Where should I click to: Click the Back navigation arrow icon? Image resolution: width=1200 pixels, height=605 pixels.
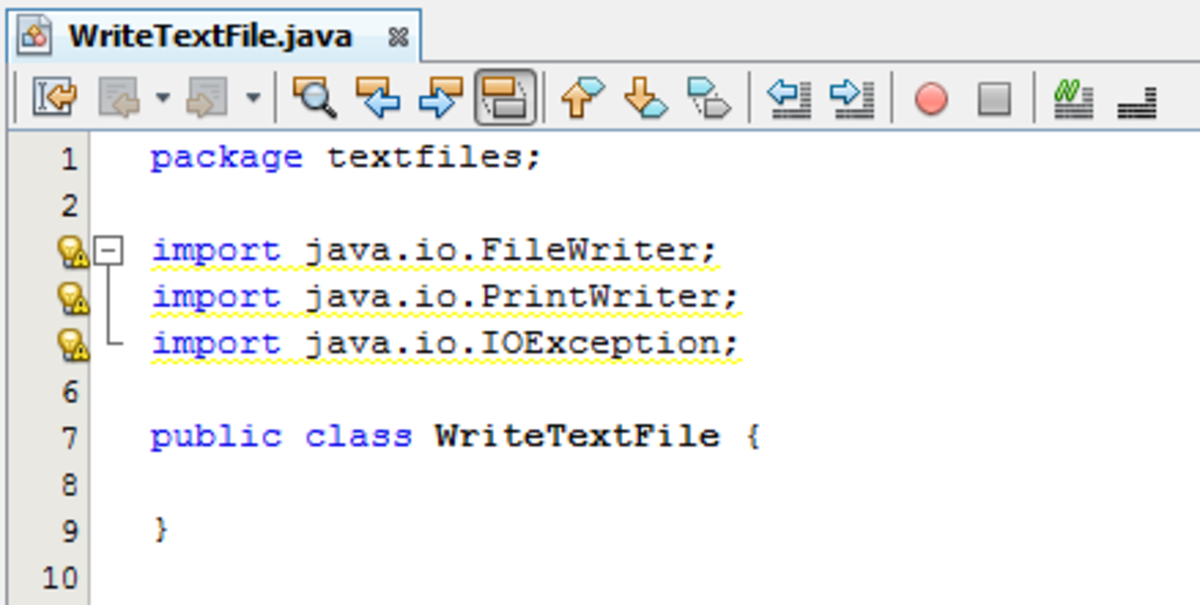[x=121, y=99]
